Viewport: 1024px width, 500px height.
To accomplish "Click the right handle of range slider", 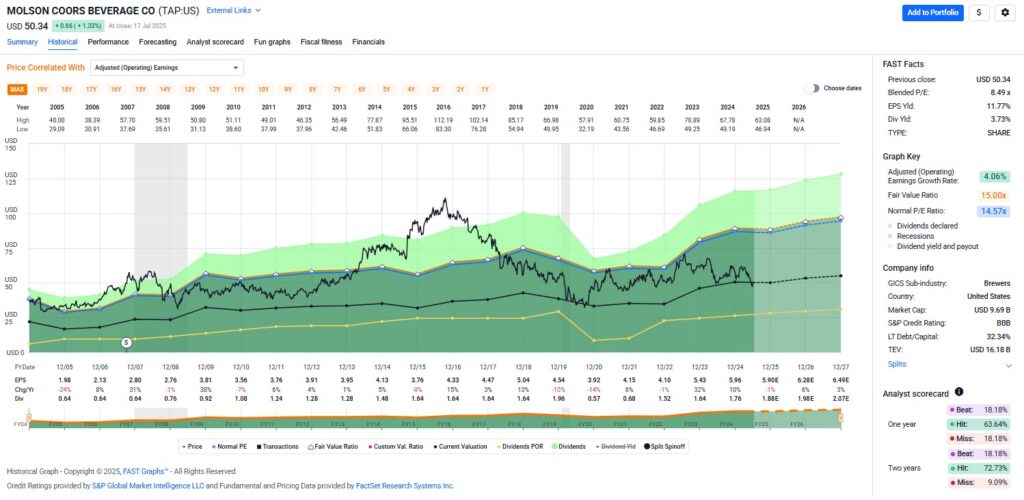I will tap(841, 418).
